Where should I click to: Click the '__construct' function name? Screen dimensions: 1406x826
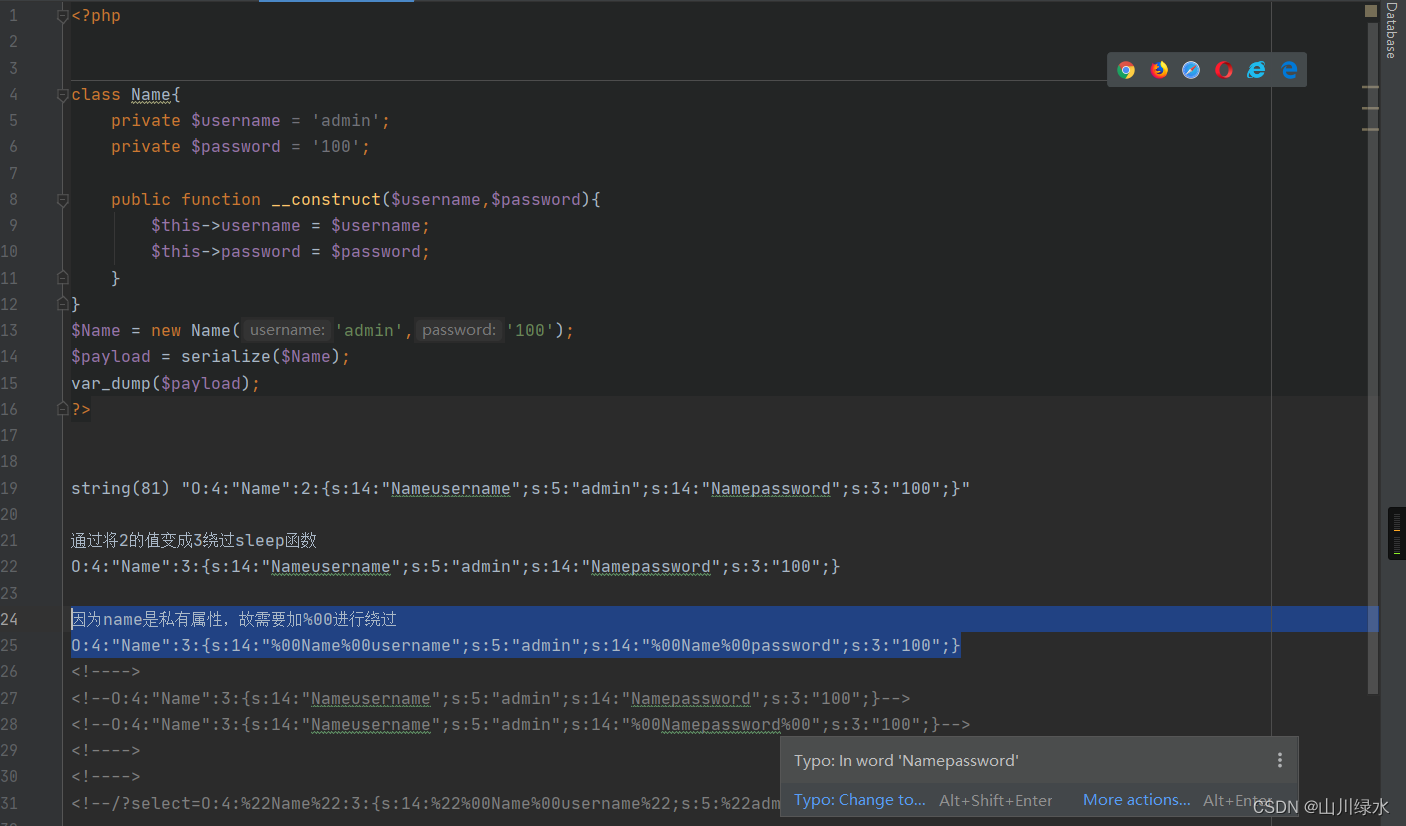(x=326, y=200)
